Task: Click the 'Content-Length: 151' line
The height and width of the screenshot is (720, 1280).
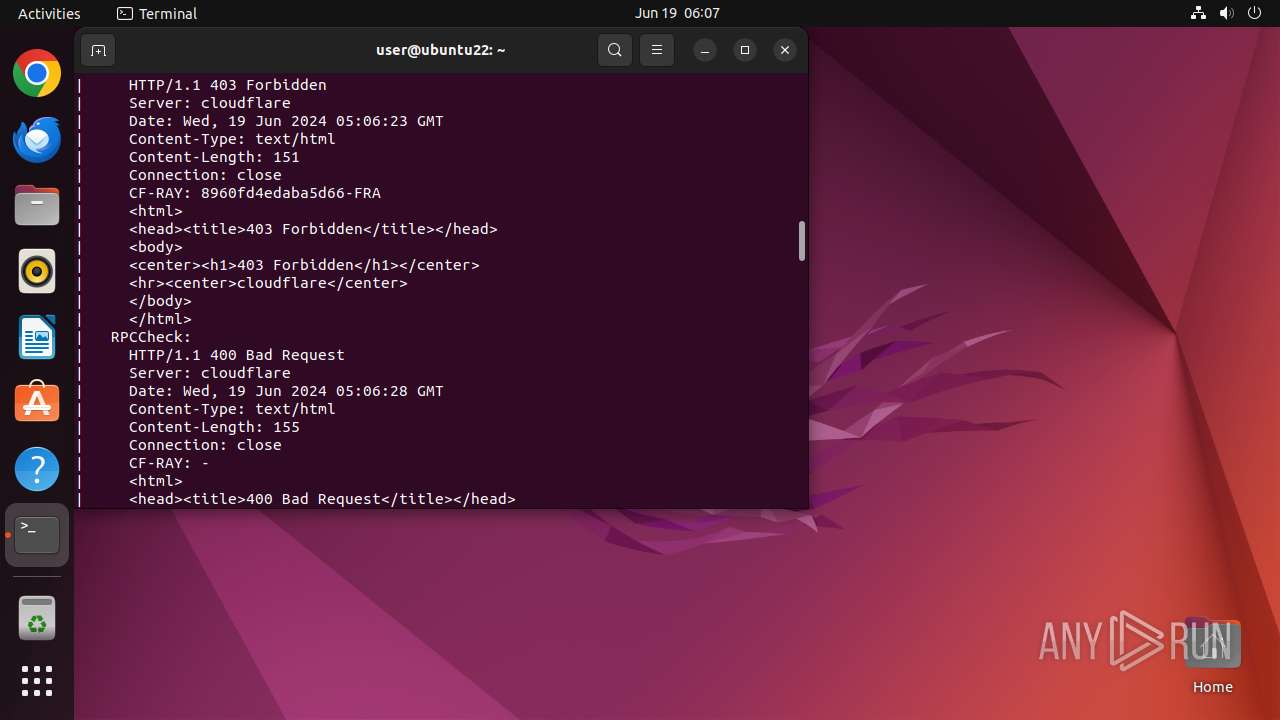Action: click(x=214, y=157)
